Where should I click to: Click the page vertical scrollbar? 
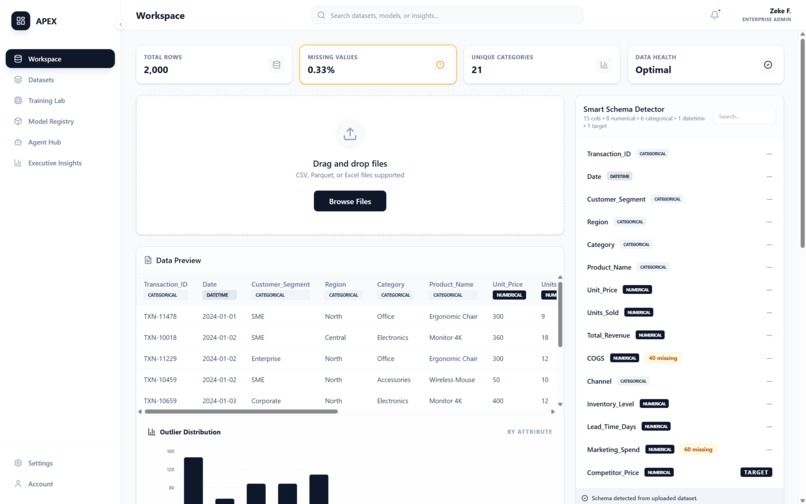coord(802,141)
